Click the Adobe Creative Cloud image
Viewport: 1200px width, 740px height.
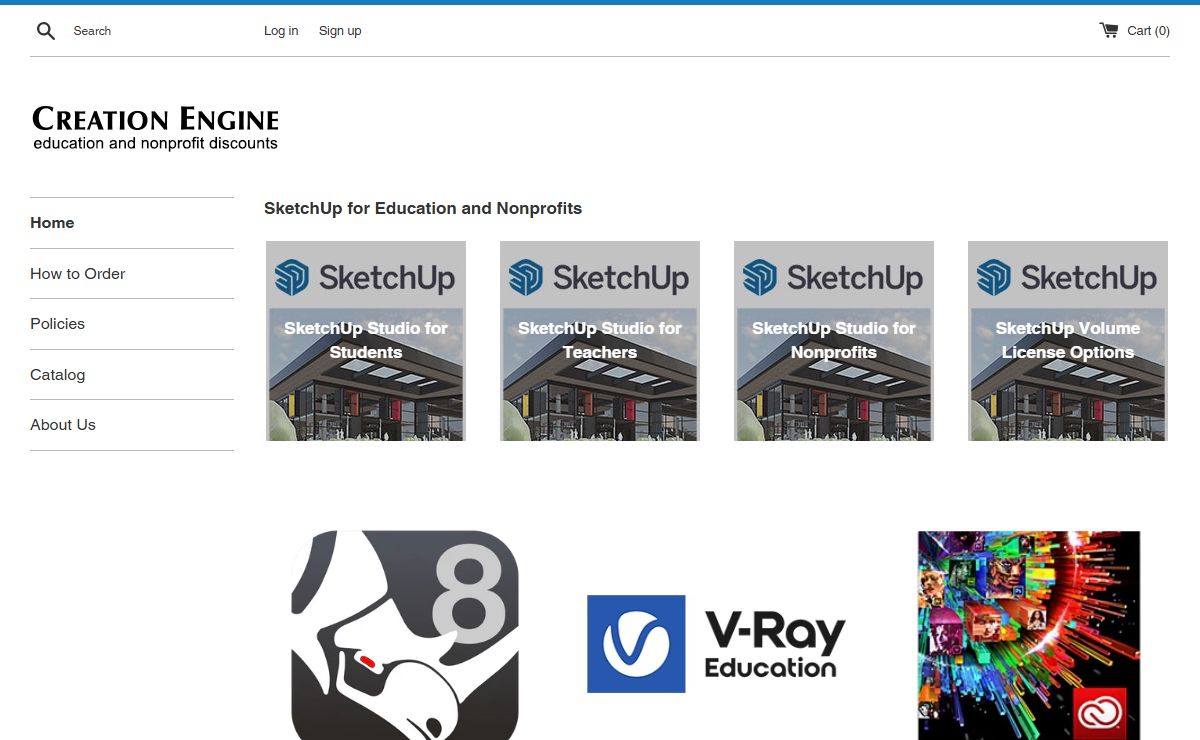pos(1029,635)
